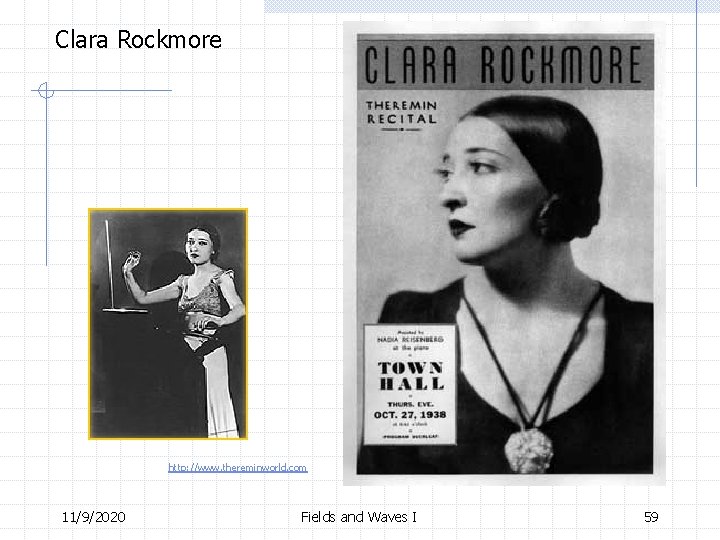Image resolution: width=720 pixels, height=540 pixels.
Task: Select the Clara Rockmore slide title
Action: coord(138,39)
